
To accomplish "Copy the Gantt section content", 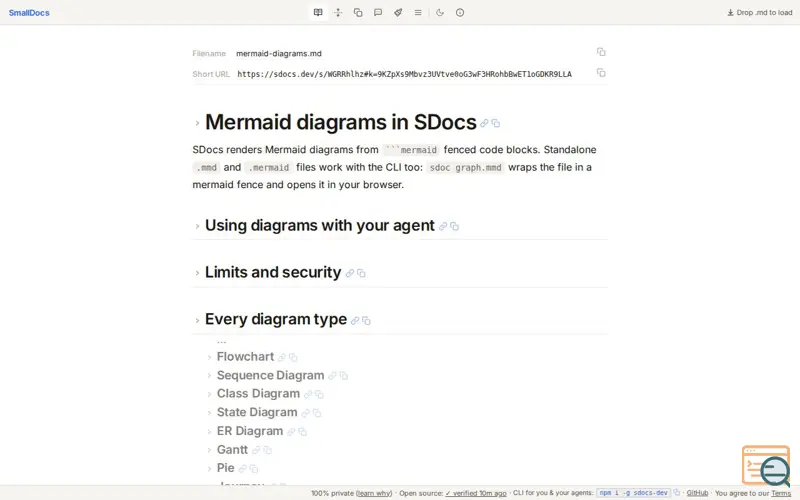I will pos(267,450).
